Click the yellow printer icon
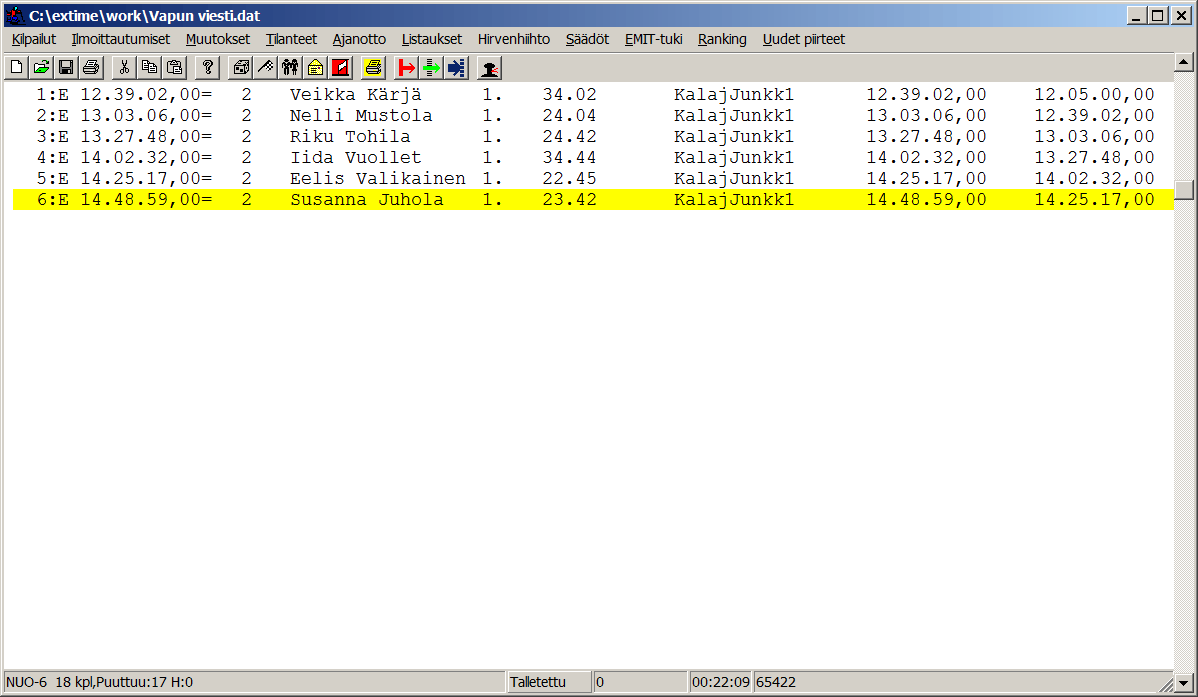 pos(373,68)
